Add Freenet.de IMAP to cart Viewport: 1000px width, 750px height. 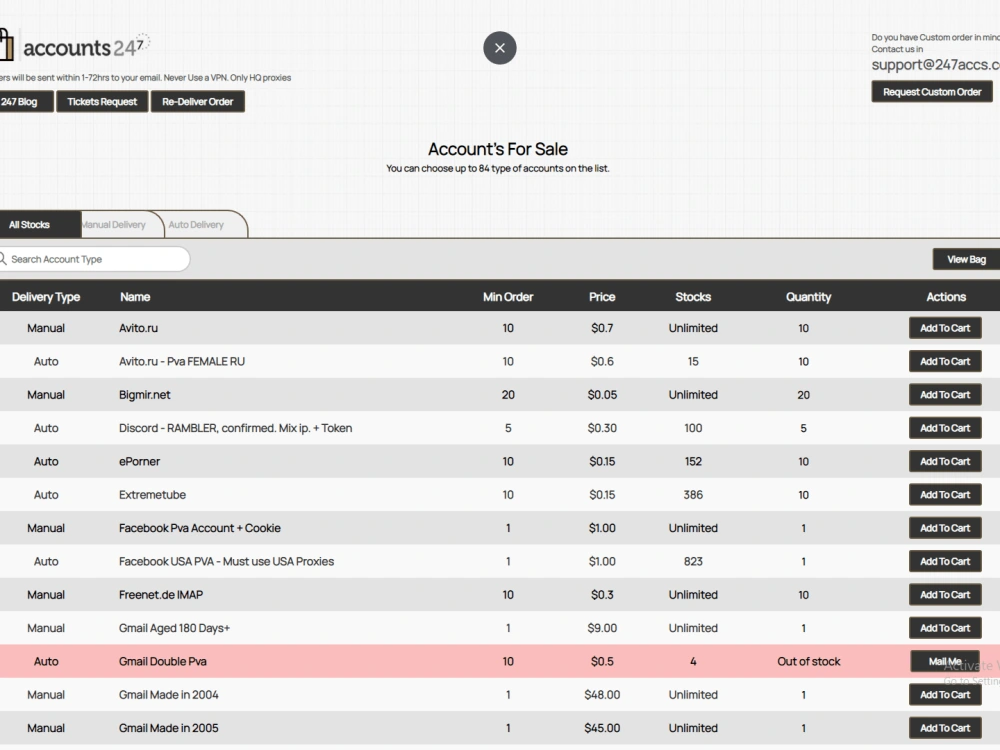945,594
